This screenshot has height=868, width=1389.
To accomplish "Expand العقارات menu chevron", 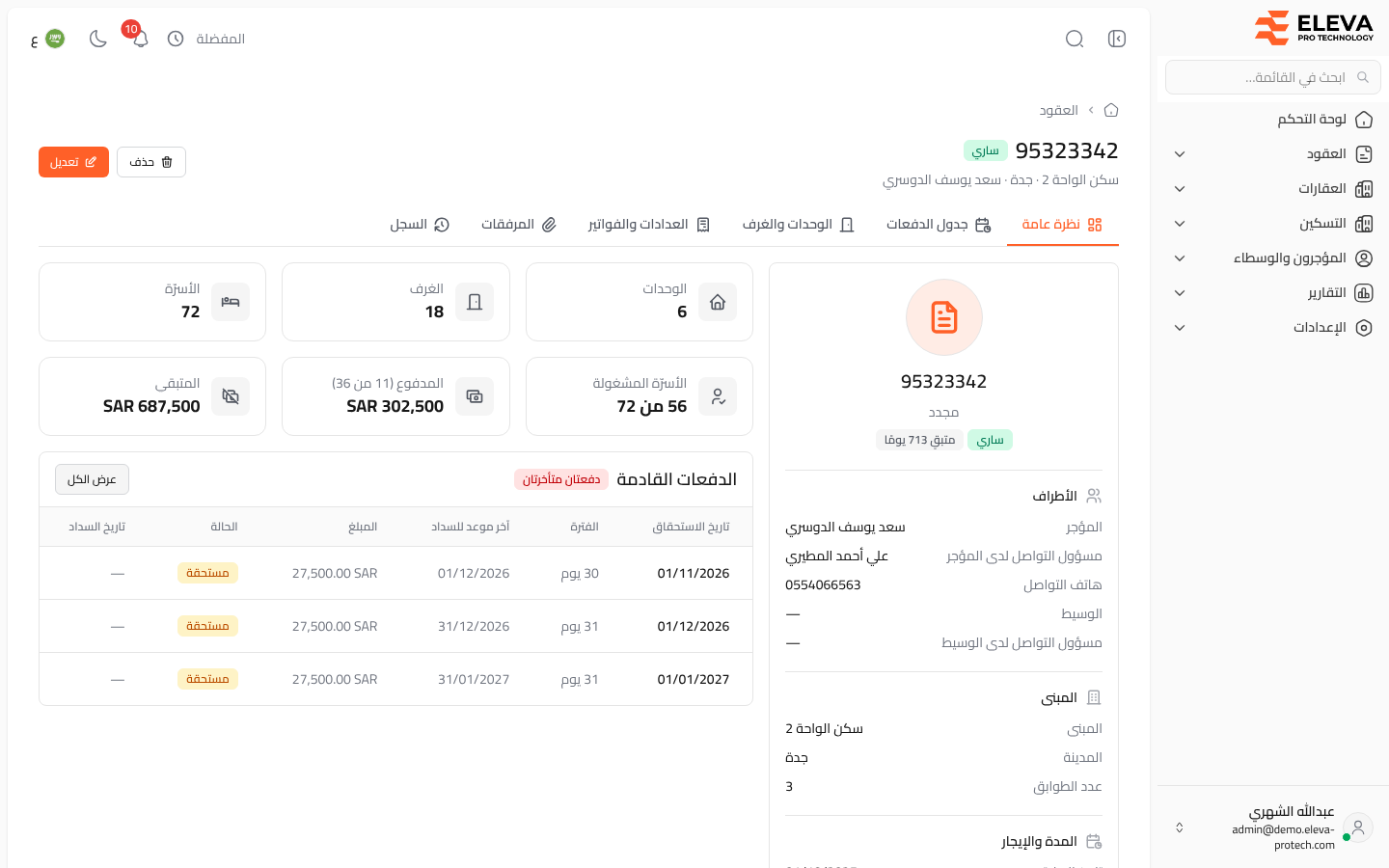I will click(x=1180, y=189).
